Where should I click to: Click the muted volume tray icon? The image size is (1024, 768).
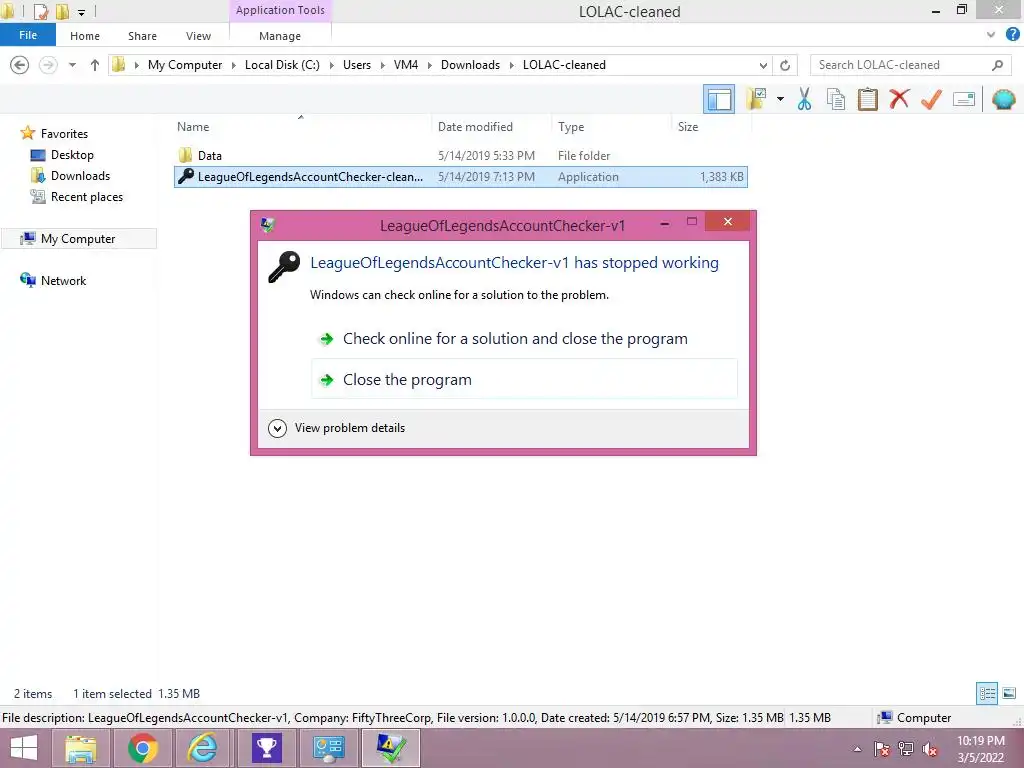929,749
